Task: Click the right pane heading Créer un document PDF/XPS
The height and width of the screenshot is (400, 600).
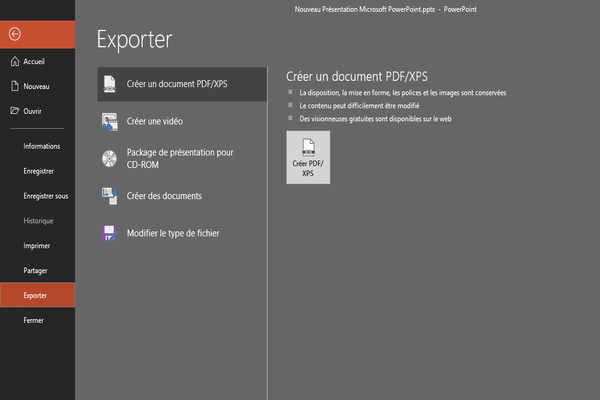Action: (357, 77)
